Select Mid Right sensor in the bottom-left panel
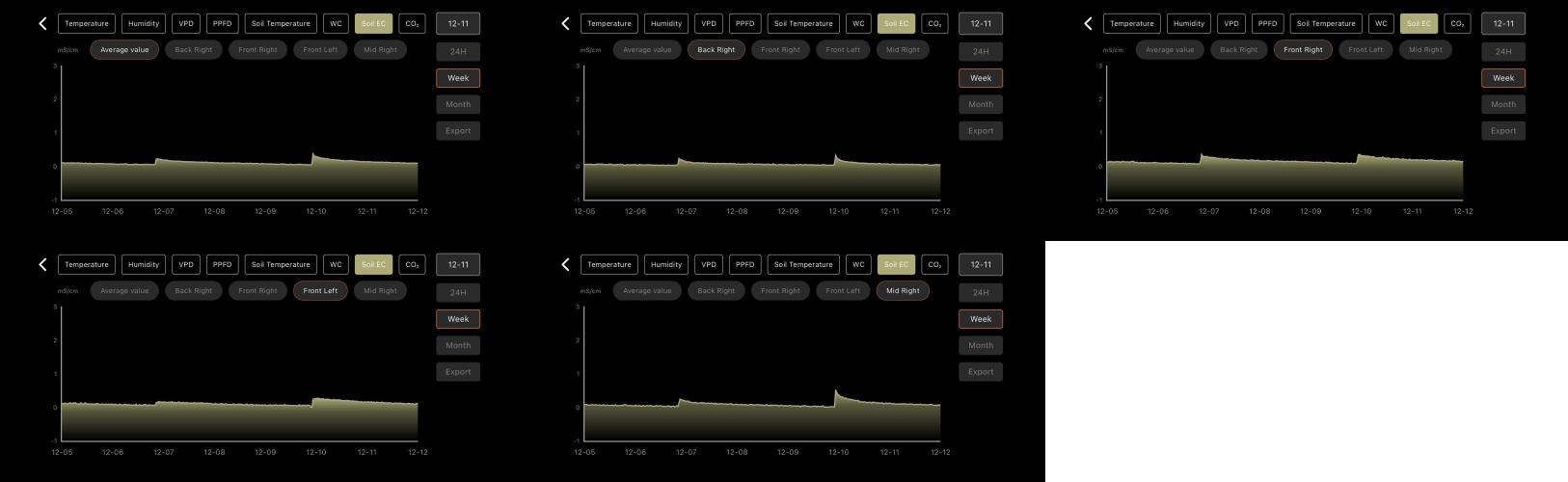Viewport: 1568px width, 482px height. click(380, 291)
